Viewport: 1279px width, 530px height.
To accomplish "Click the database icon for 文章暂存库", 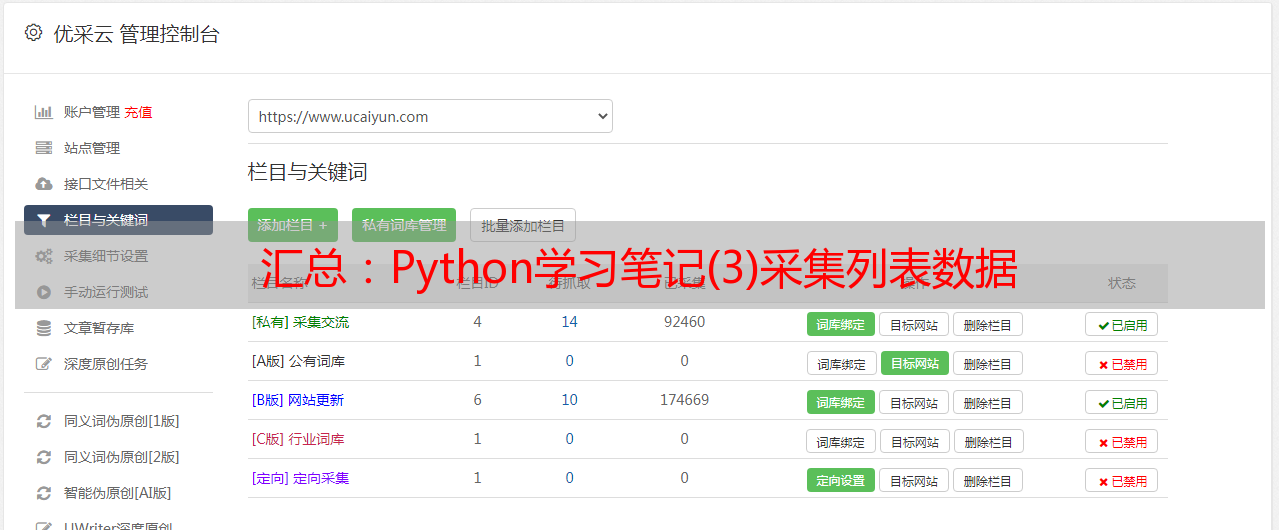I will pos(44,328).
